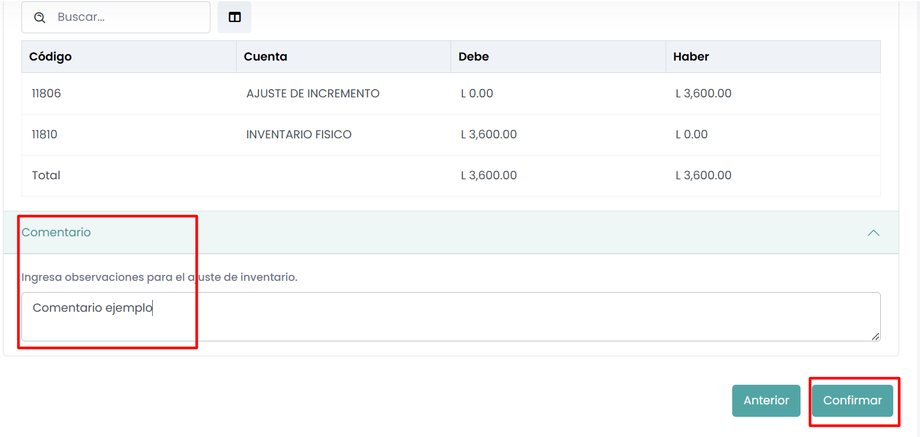Viewport: 920px width, 437px height.
Task: Collapse the Comentario section using the chevron
Action: click(x=873, y=233)
